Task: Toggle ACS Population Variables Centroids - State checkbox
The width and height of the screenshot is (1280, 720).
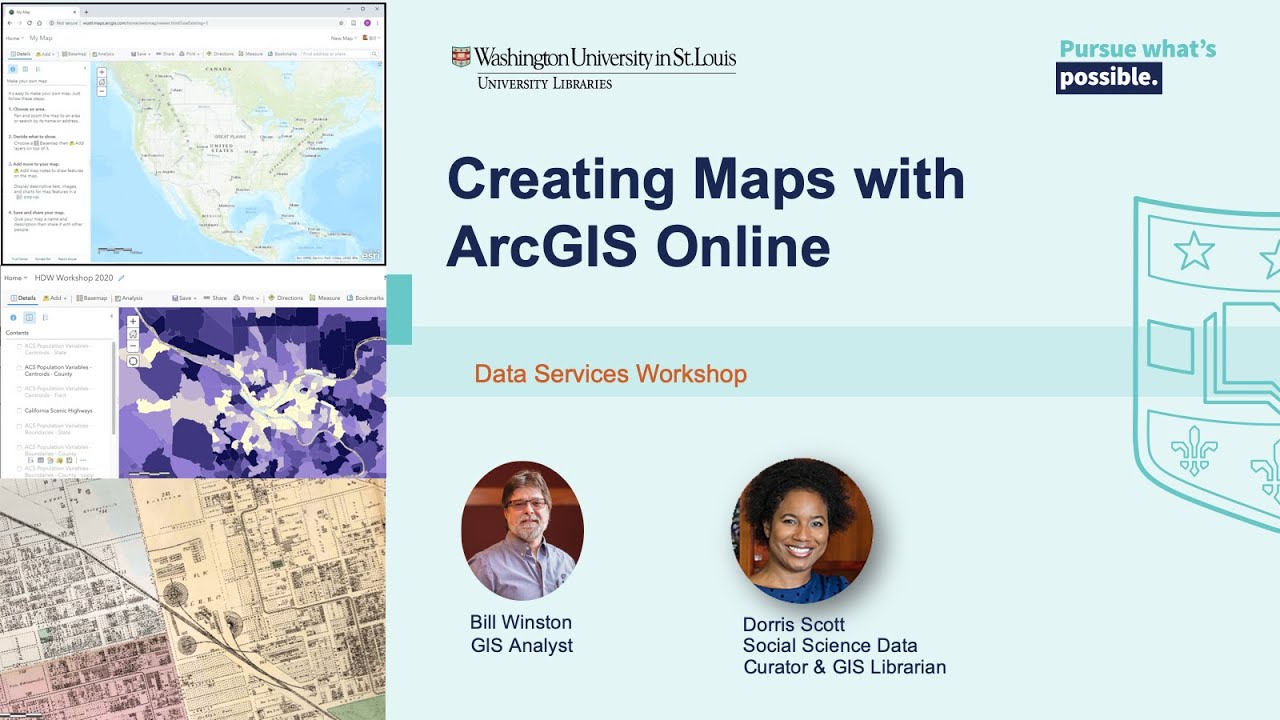Action: 19,346
